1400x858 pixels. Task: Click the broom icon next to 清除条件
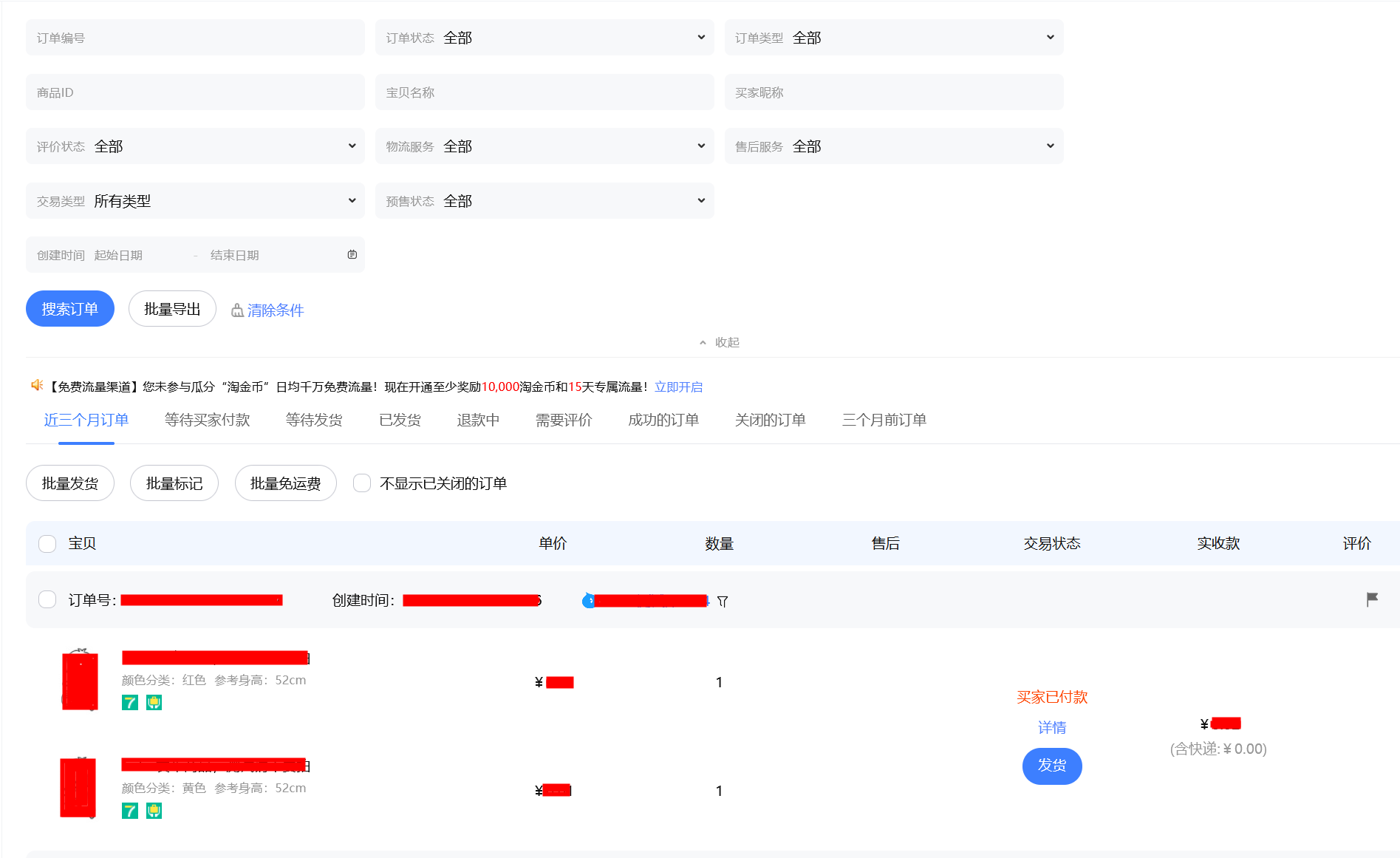pyautogui.click(x=237, y=310)
